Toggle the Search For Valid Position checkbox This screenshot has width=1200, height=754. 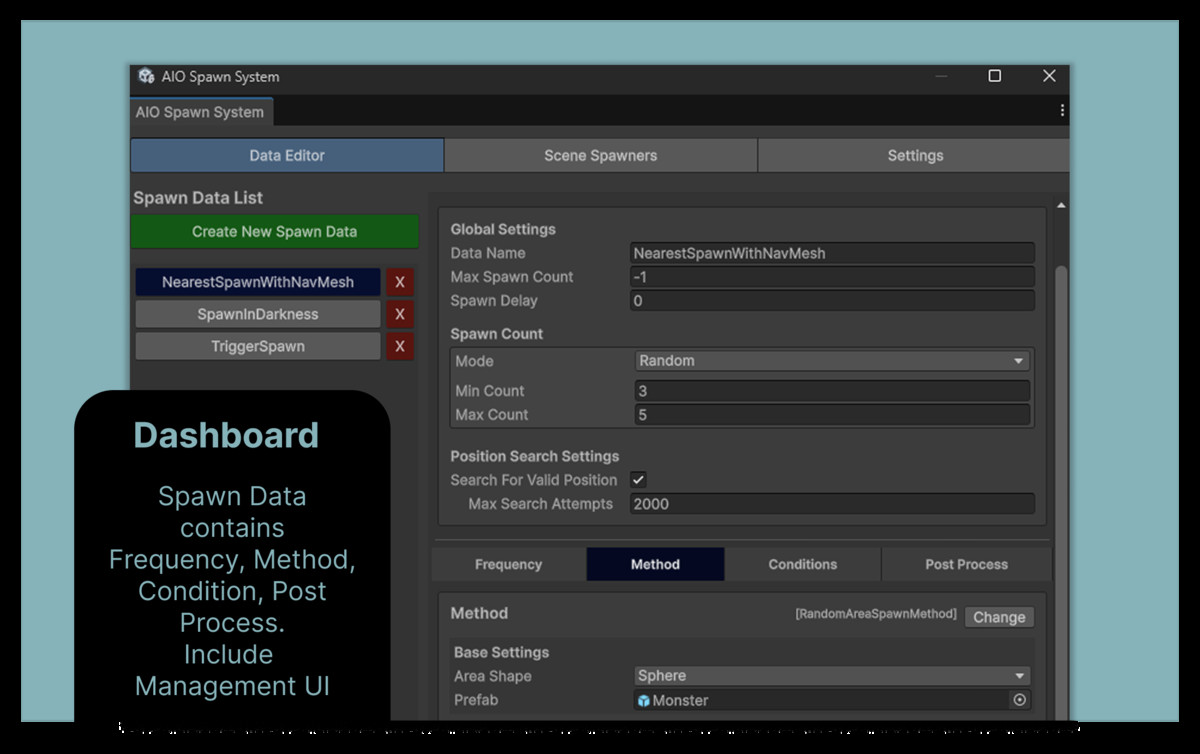pos(638,480)
